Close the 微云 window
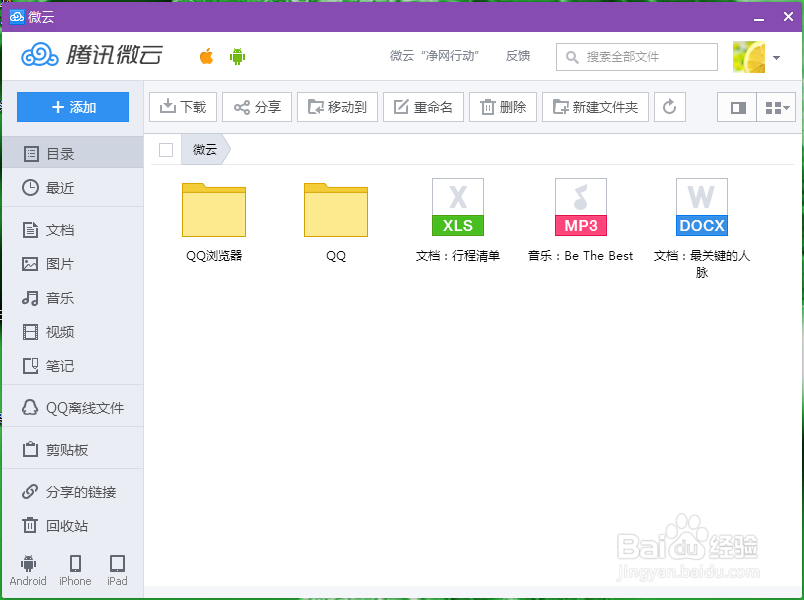804x600 pixels. coord(788,17)
